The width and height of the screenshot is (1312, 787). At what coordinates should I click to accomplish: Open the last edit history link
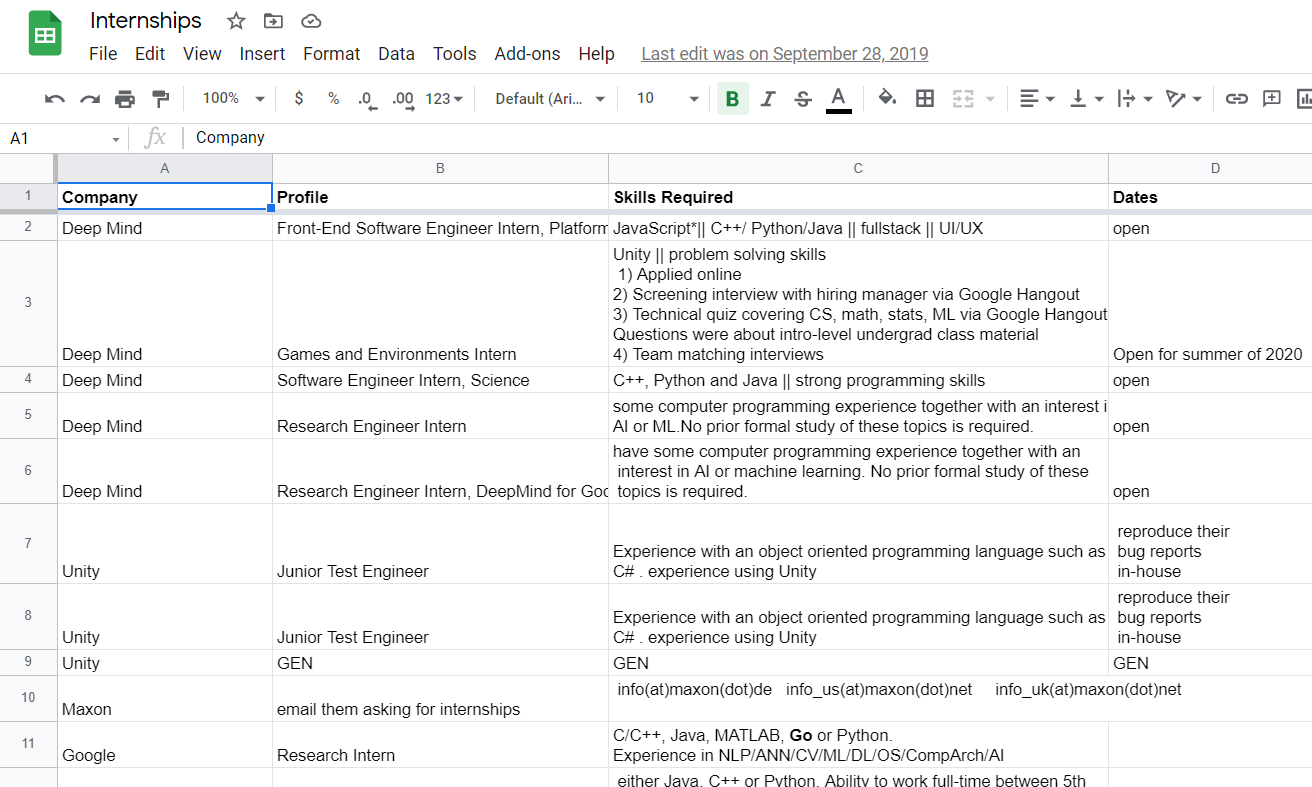coord(785,54)
